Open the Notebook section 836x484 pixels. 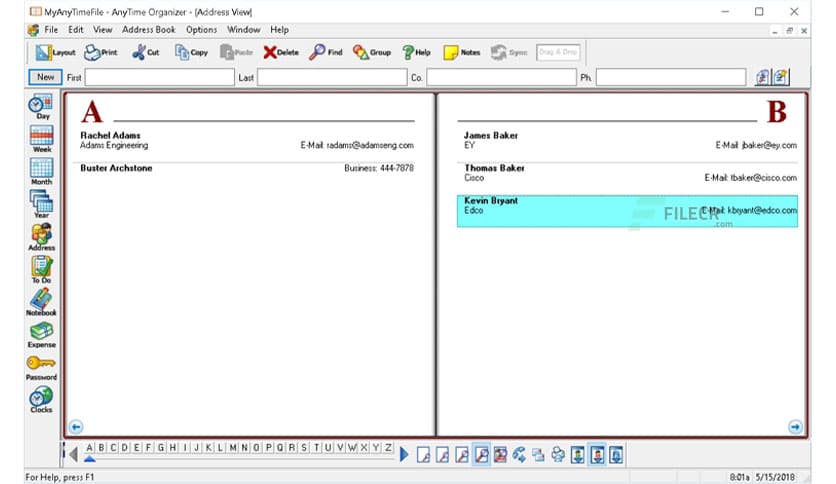click(42, 302)
